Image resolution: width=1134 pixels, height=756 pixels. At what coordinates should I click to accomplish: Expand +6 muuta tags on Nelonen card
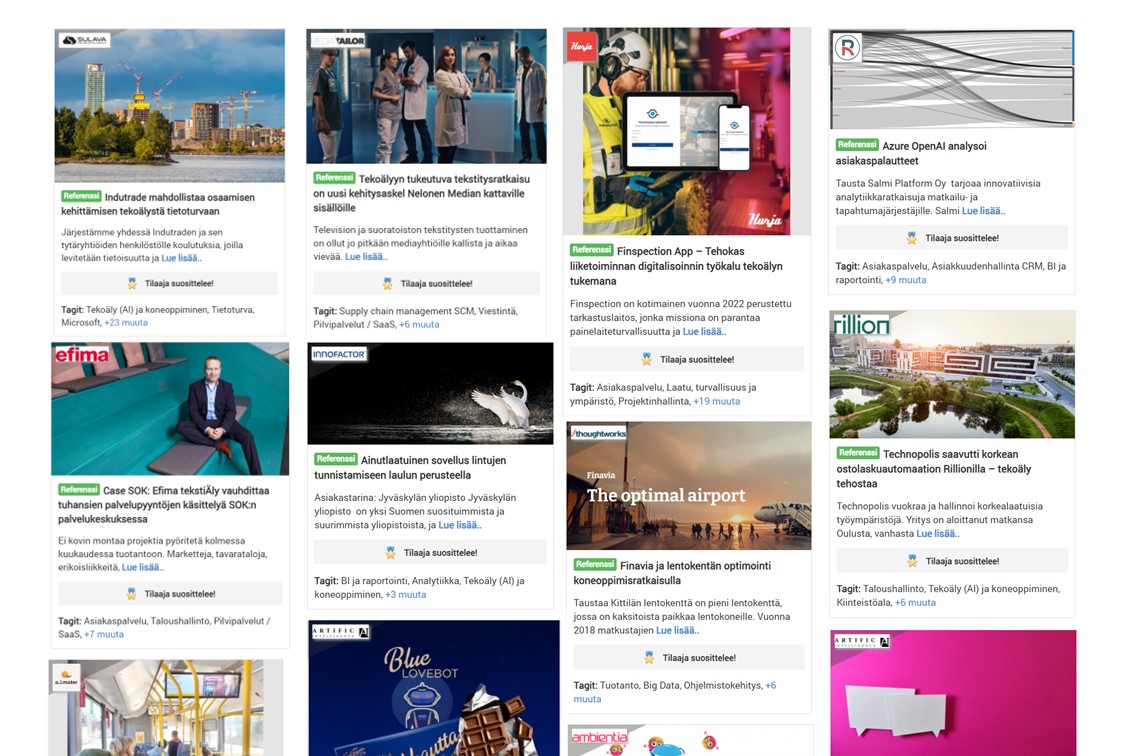point(419,324)
